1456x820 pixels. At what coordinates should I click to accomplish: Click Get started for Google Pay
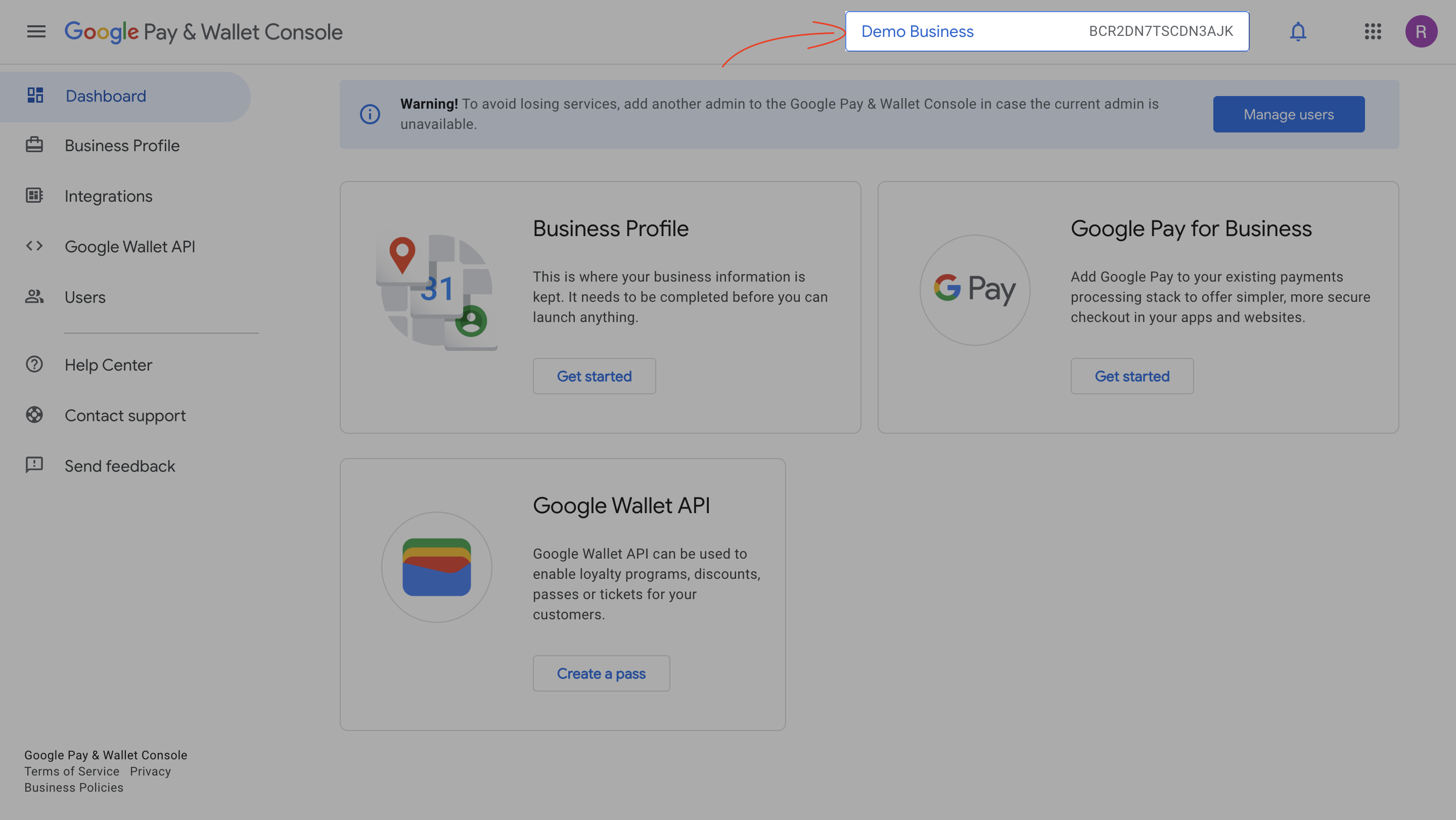click(1131, 376)
